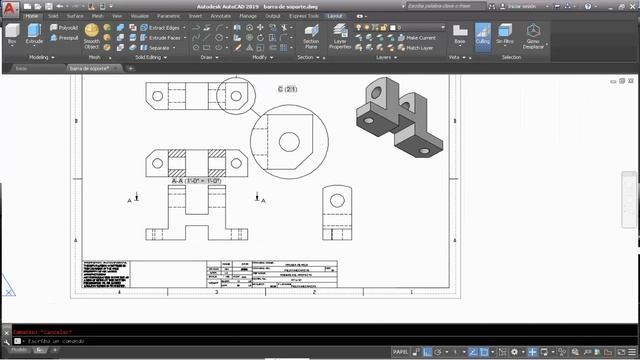
Task: Click the search keyword input field
Action: (445, 7)
